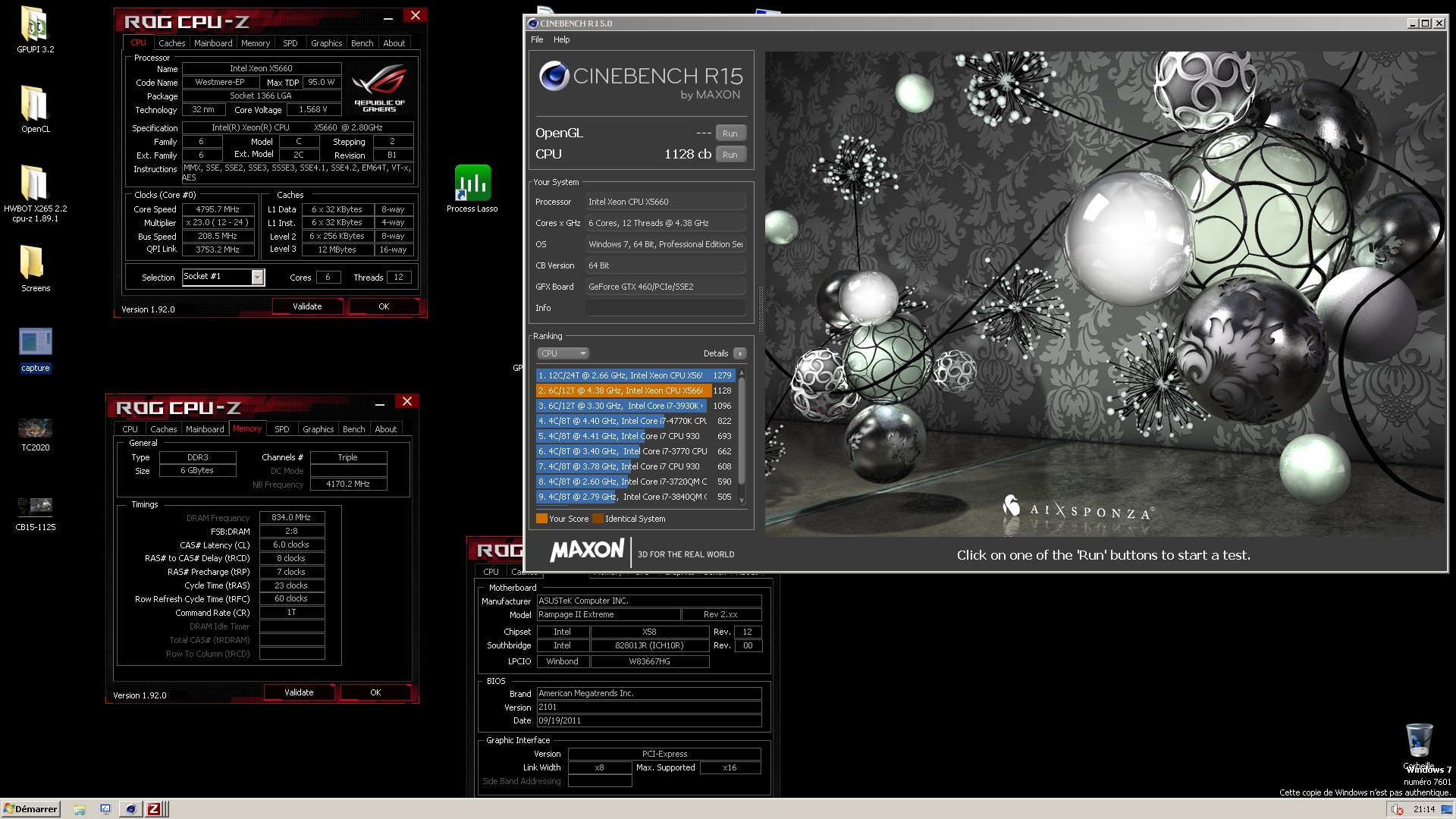Click the Rampage II Extreme model field
This screenshot has width=1456, height=819.
point(608,614)
